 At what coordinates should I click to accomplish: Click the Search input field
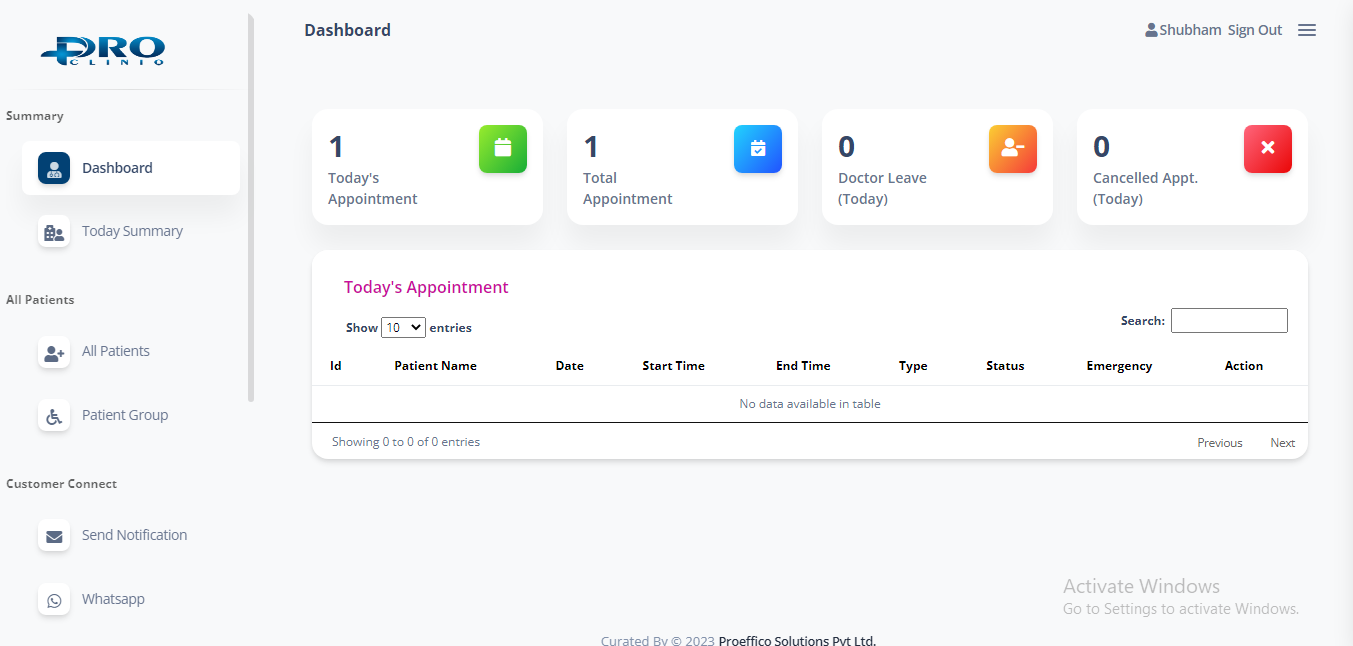point(1228,321)
